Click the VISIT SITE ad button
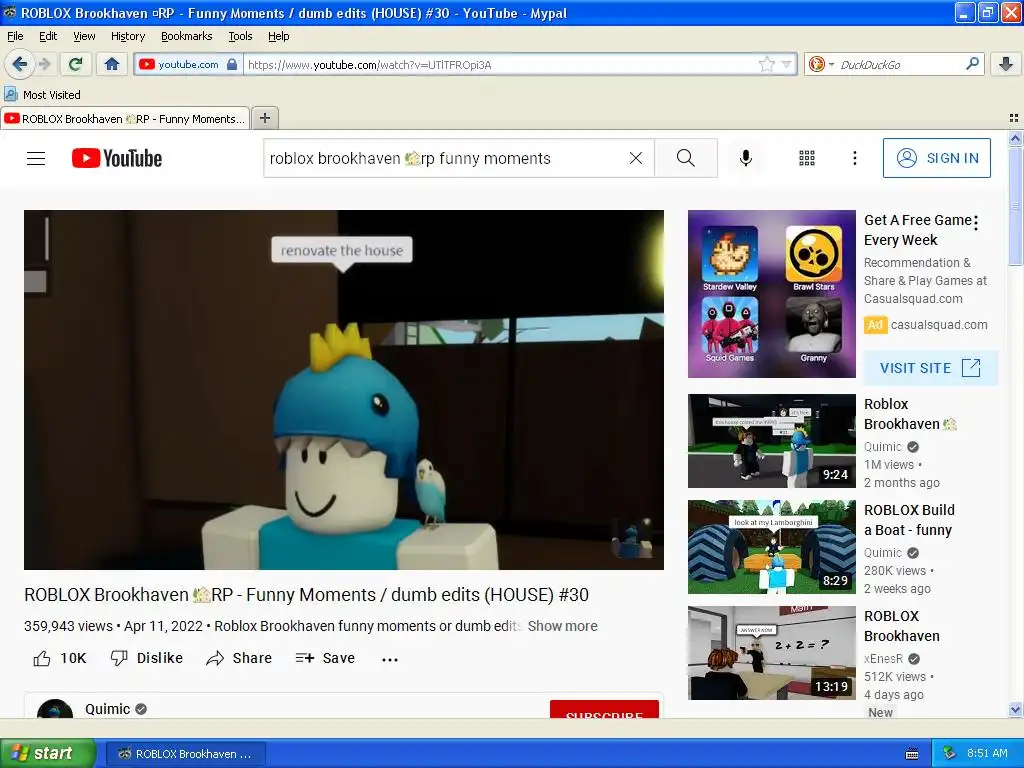Screen dimensions: 1024x768 click(x=931, y=368)
